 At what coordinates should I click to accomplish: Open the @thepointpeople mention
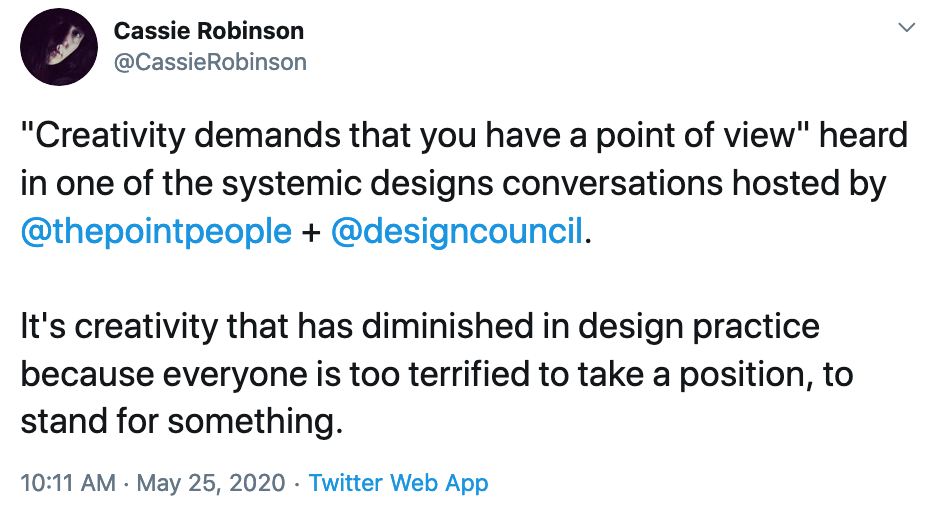(156, 232)
